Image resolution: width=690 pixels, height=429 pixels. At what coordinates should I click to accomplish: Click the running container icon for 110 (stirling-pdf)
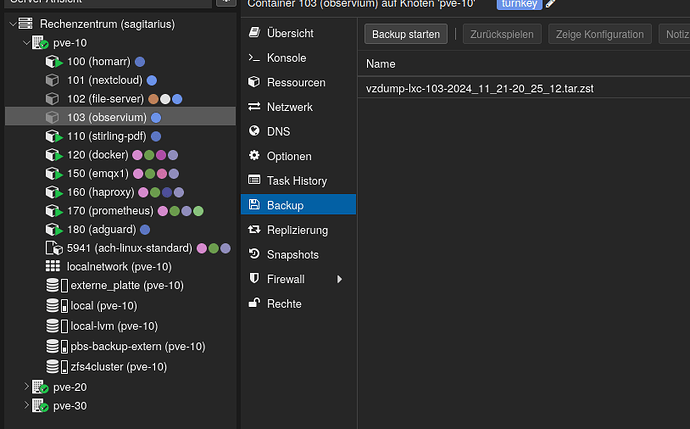click(x=54, y=136)
